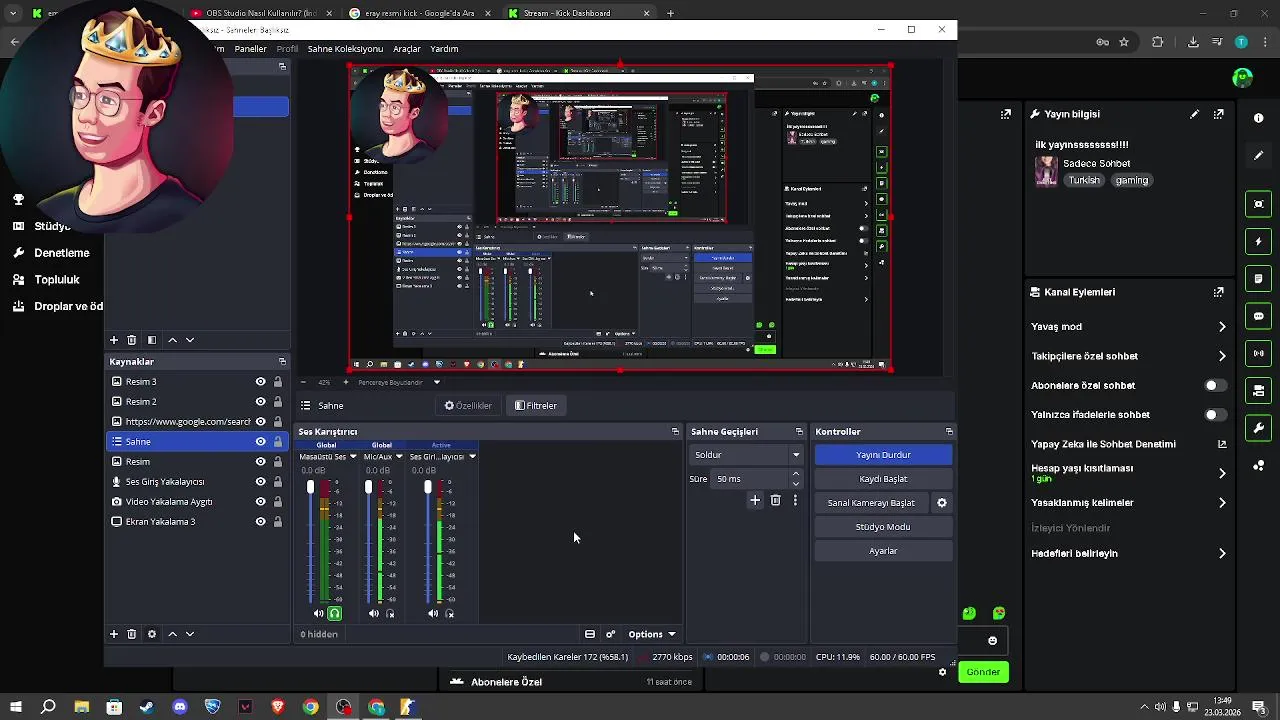
Task: Add a scene transition with plus icon
Action: coord(755,500)
